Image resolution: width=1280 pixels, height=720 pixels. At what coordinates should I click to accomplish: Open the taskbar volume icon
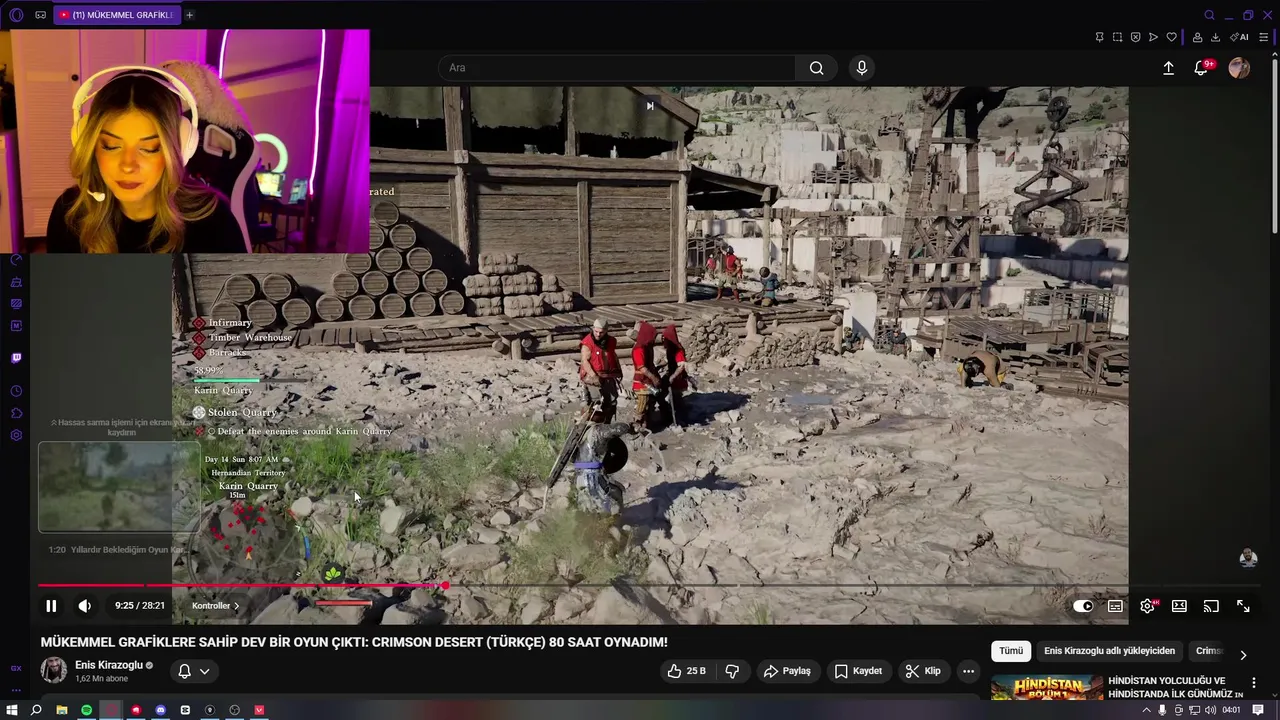pyautogui.click(x=1211, y=710)
